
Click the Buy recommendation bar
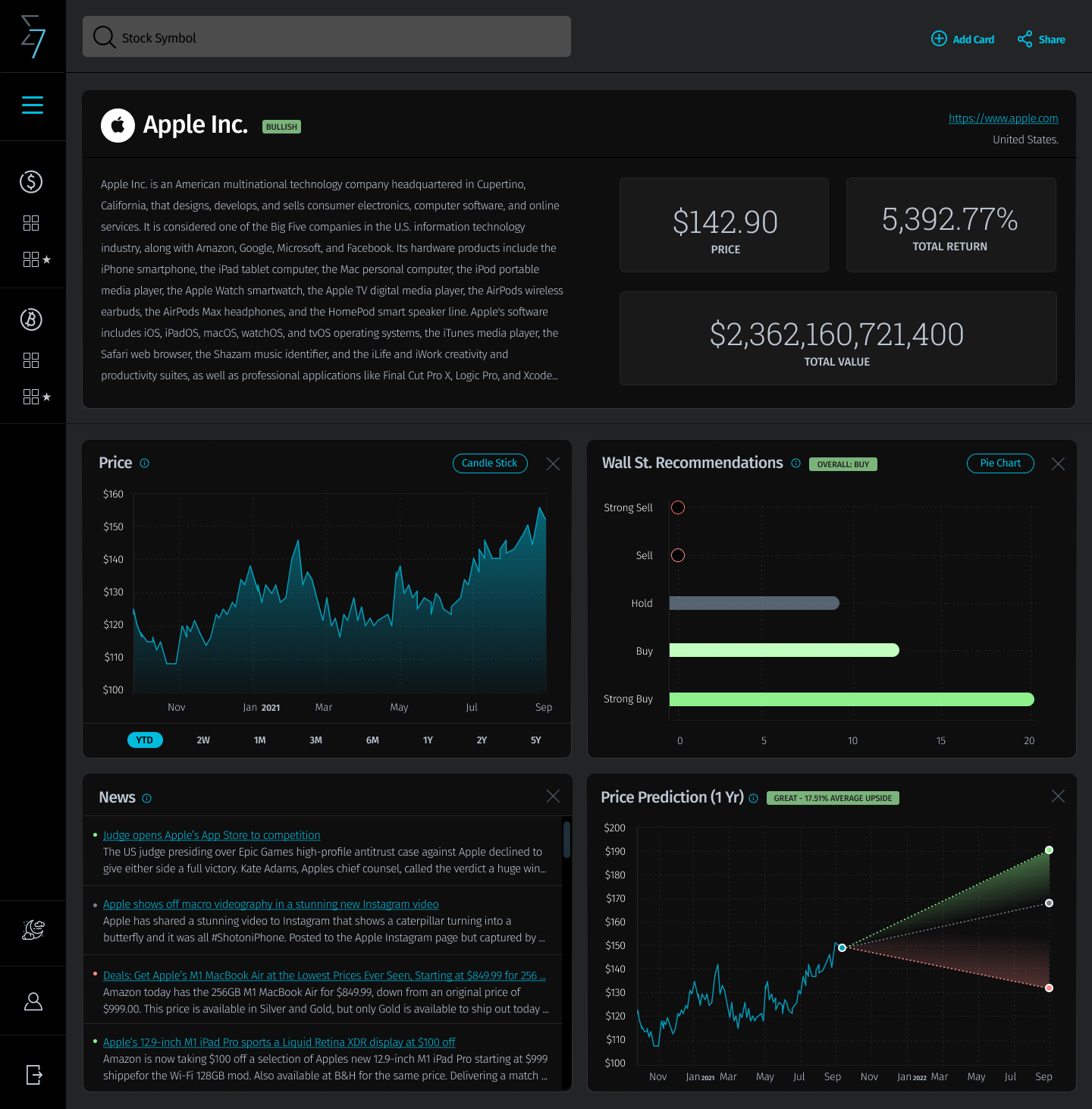(x=784, y=650)
